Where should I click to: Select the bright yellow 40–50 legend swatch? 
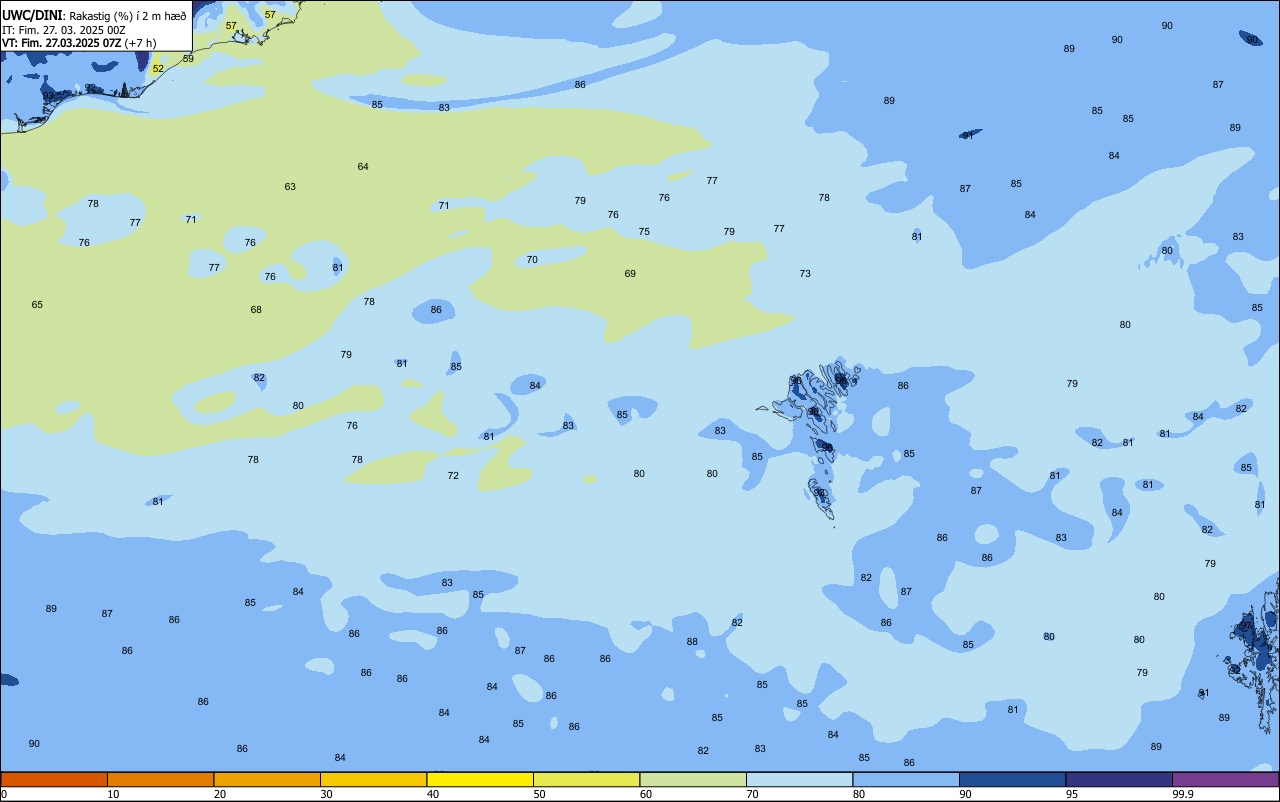(x=480, y=779)
